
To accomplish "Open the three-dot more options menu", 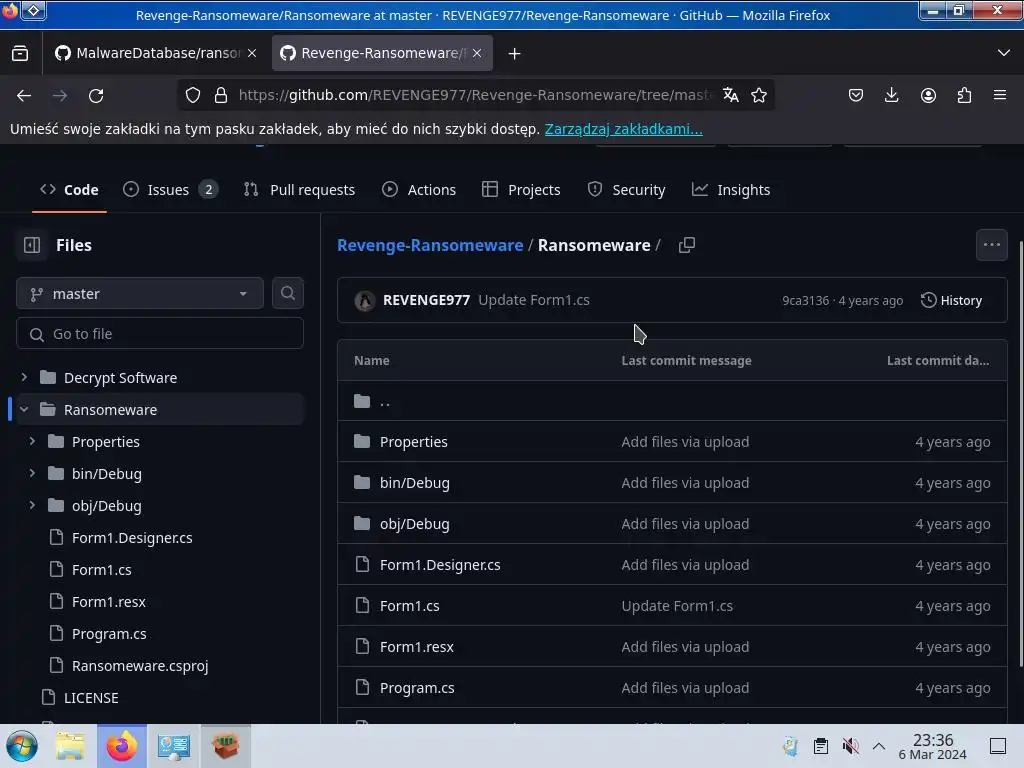I will (991, 245).
